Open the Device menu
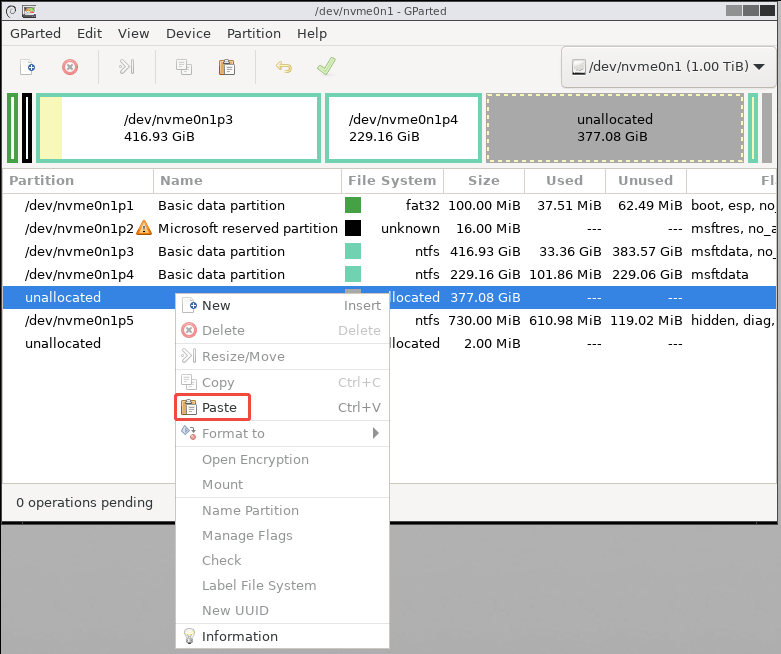This screenshot has height=654, width=781. (x=188, y=33)
